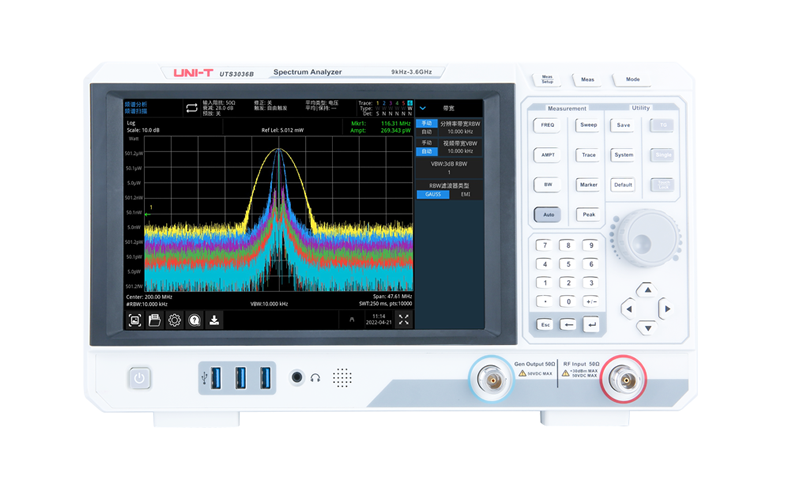Open the VBW:3dB RBW ratio field
The height and width of the screenshot is (497, 797).
[x=449, y=167]
